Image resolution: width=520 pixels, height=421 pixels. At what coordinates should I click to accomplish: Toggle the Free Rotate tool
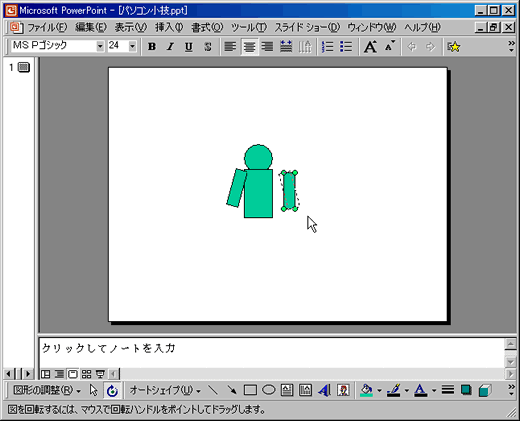[x=112, y=390]
